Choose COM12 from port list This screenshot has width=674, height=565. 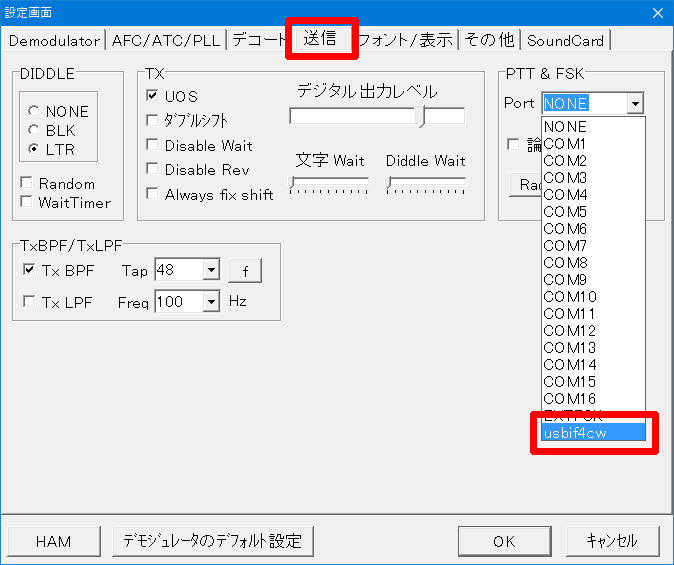point(593,331)
